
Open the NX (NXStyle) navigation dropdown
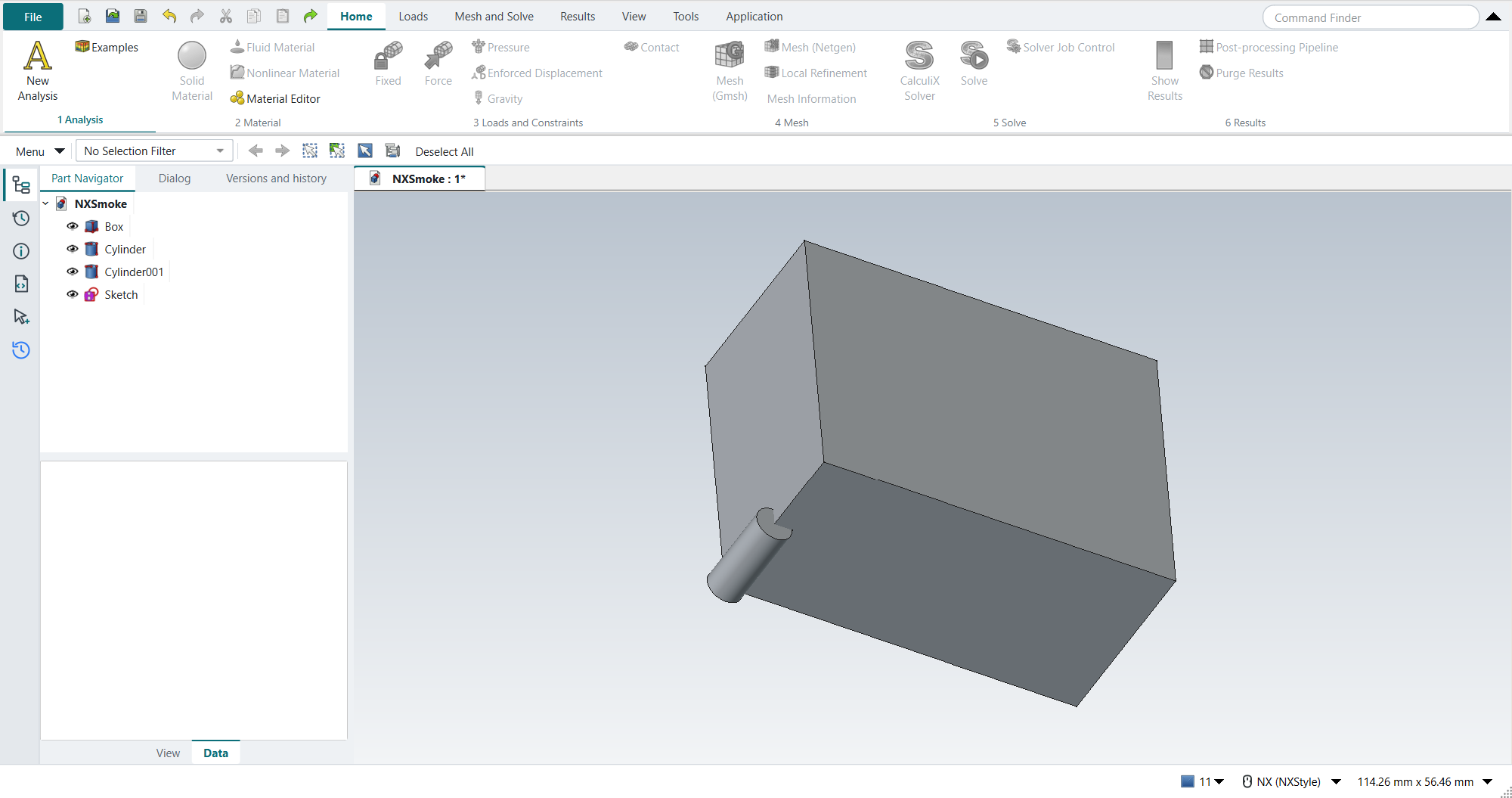pyautogui.click(x=1336, y=781)
